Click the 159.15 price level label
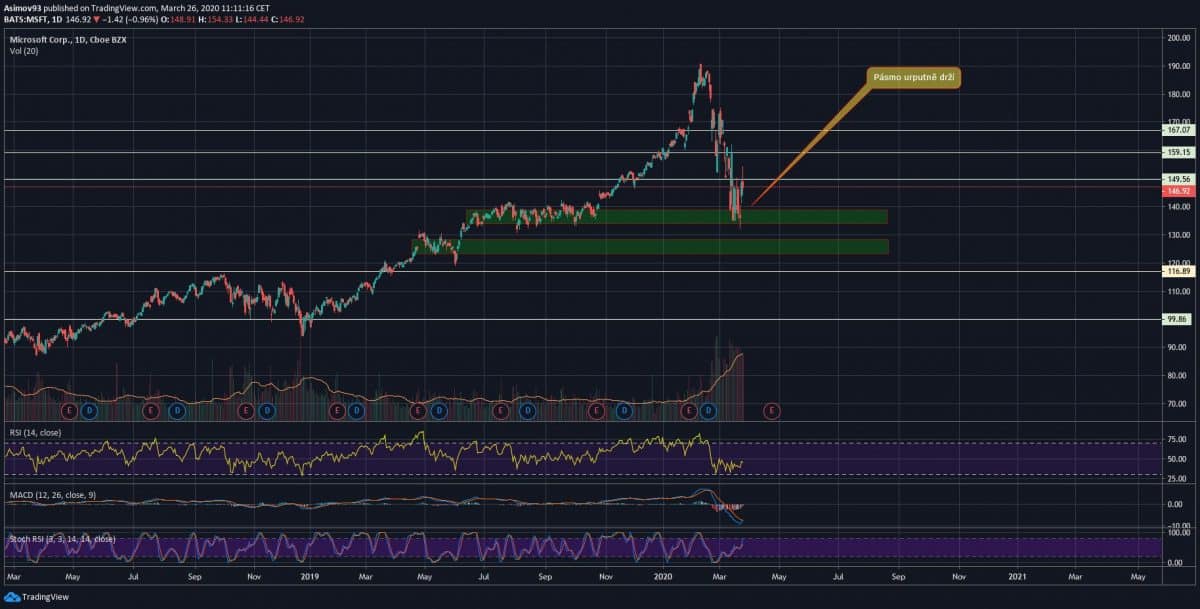 pyautogui.click(x=1178, y=152)
